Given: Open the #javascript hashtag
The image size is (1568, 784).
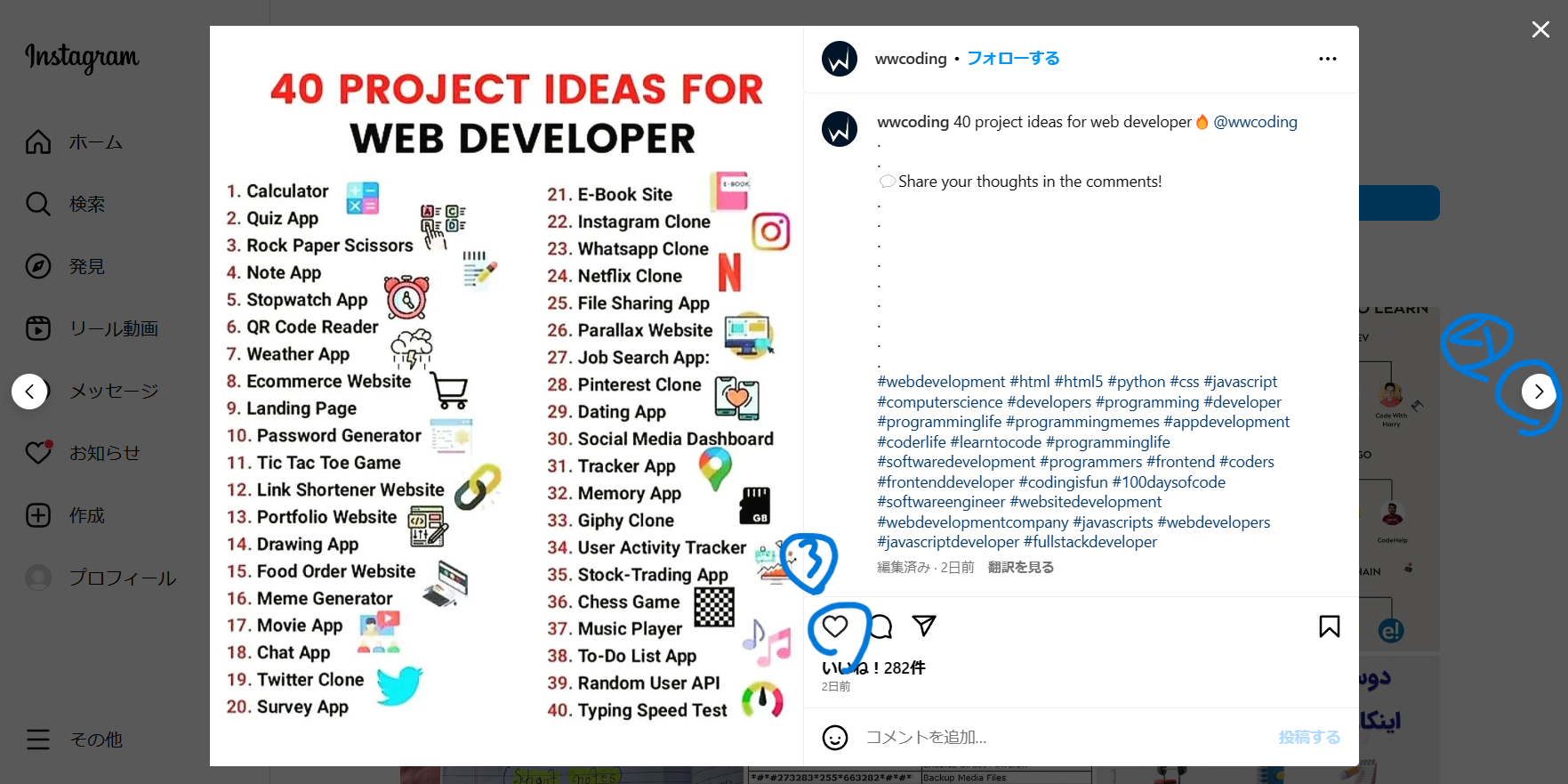Looking at the screenshot, I should point(1240,382).
